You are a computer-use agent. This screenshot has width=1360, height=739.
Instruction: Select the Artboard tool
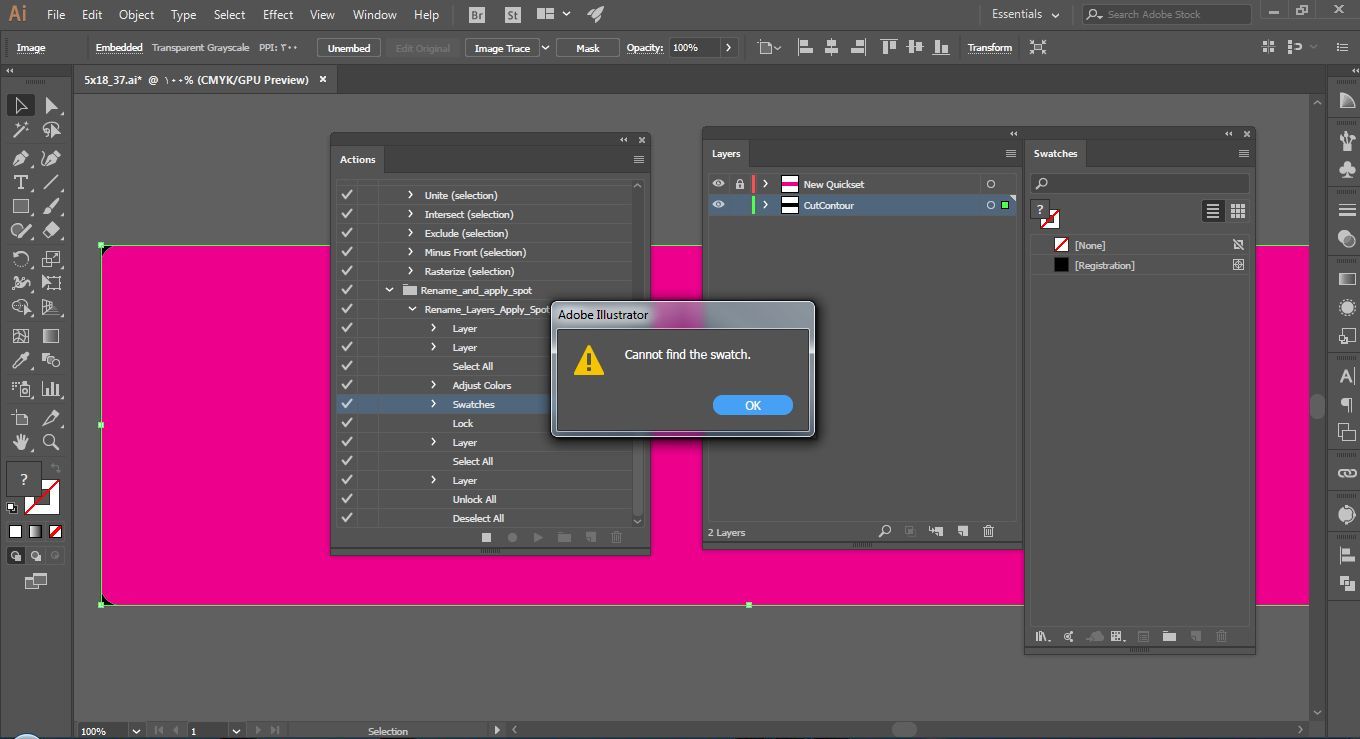coord(20,418)
